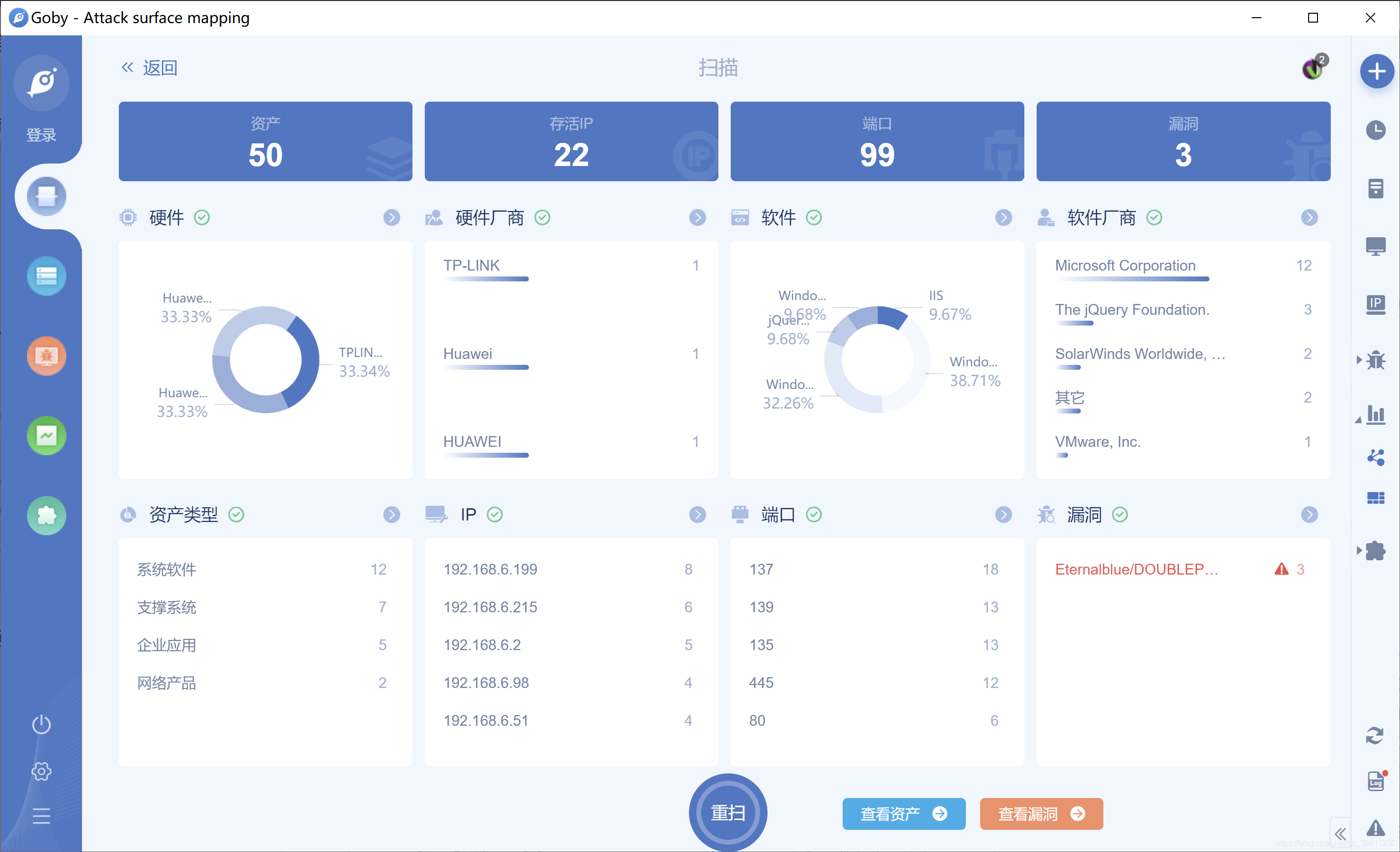Select the Eternalblue/DOUBLEP... vulnerability entry
Viewport: 1400px width, 852px height.
[x=1180, y=569]
